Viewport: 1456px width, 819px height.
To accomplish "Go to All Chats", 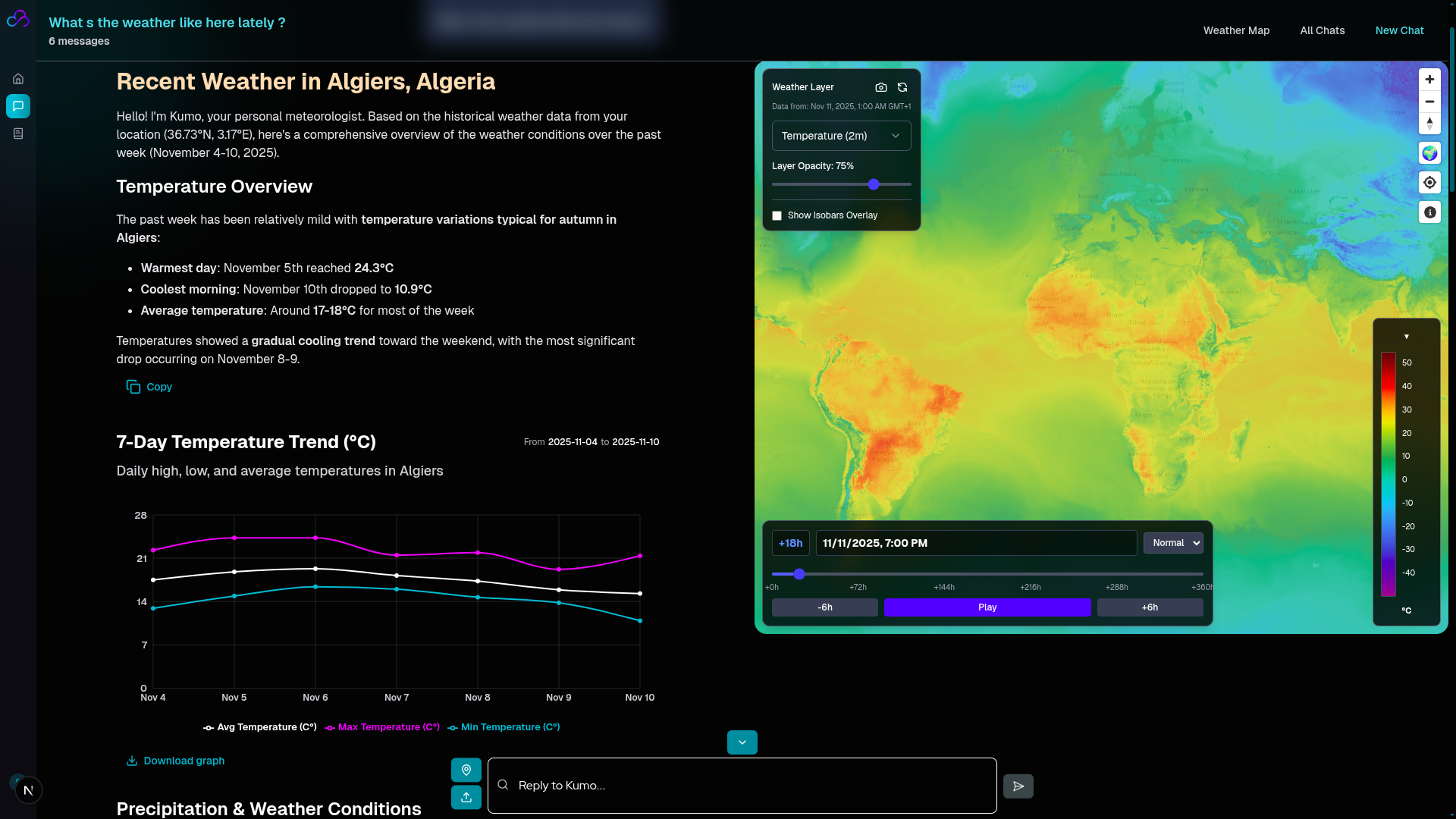I will 1322,30.
